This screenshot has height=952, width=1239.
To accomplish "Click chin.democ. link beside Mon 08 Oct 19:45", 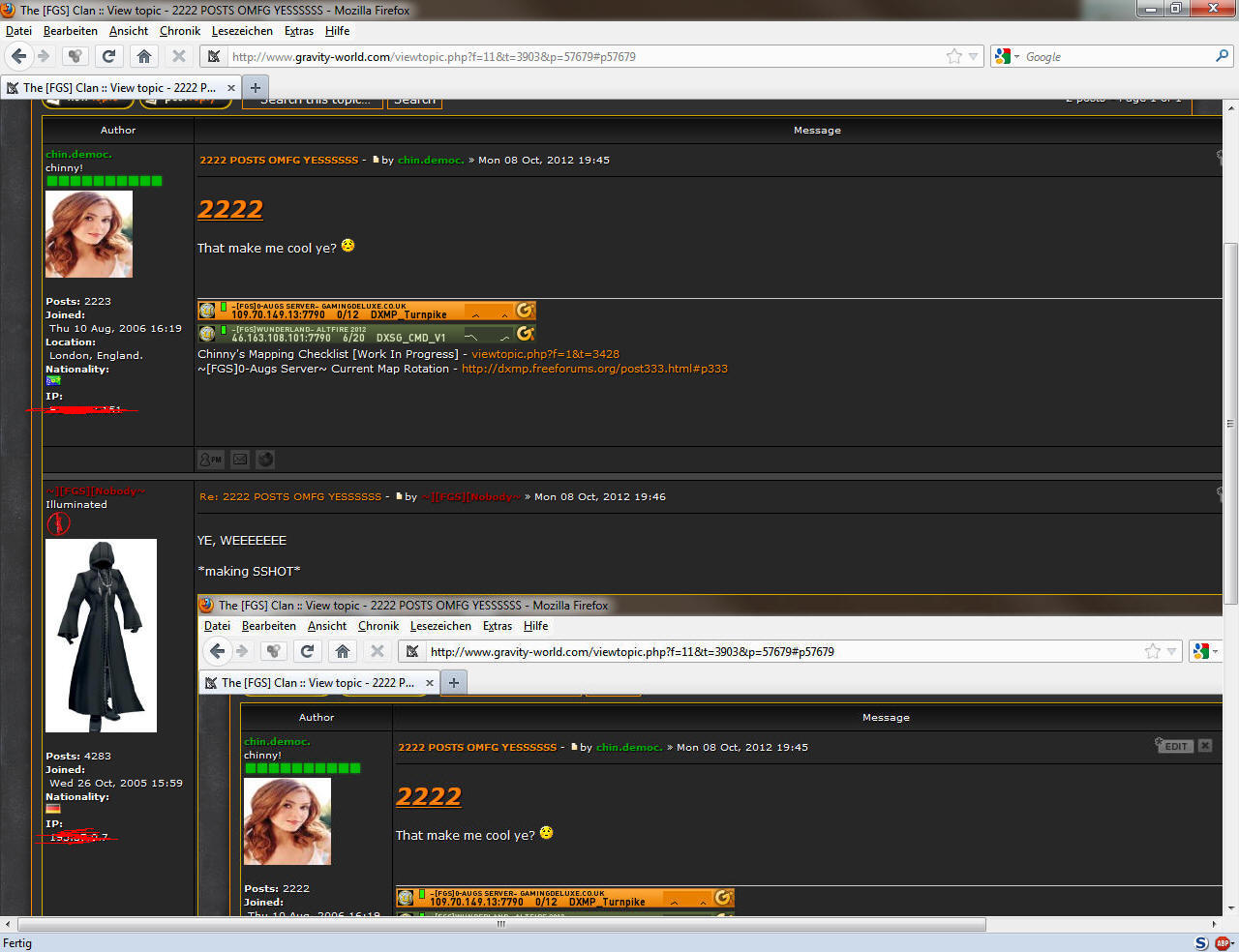I will [431, 161].
